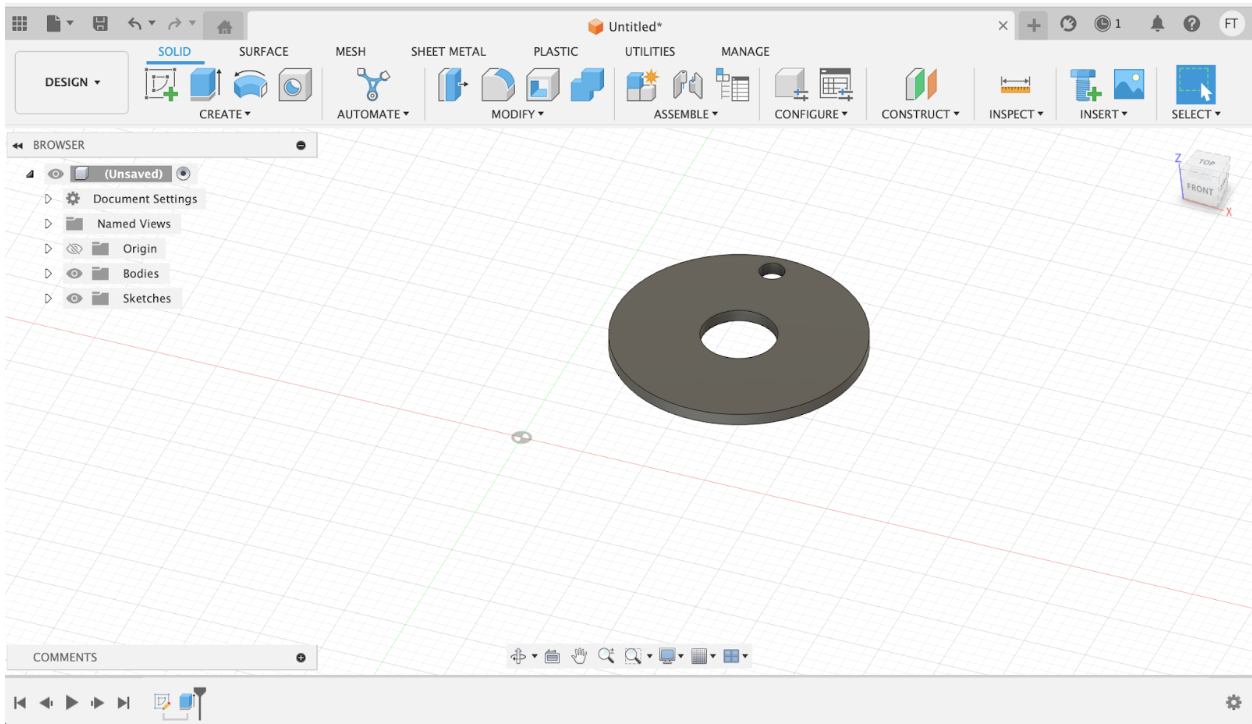Activate the Unsaved component radio button

pyautogui.click(x=183, y=173)
